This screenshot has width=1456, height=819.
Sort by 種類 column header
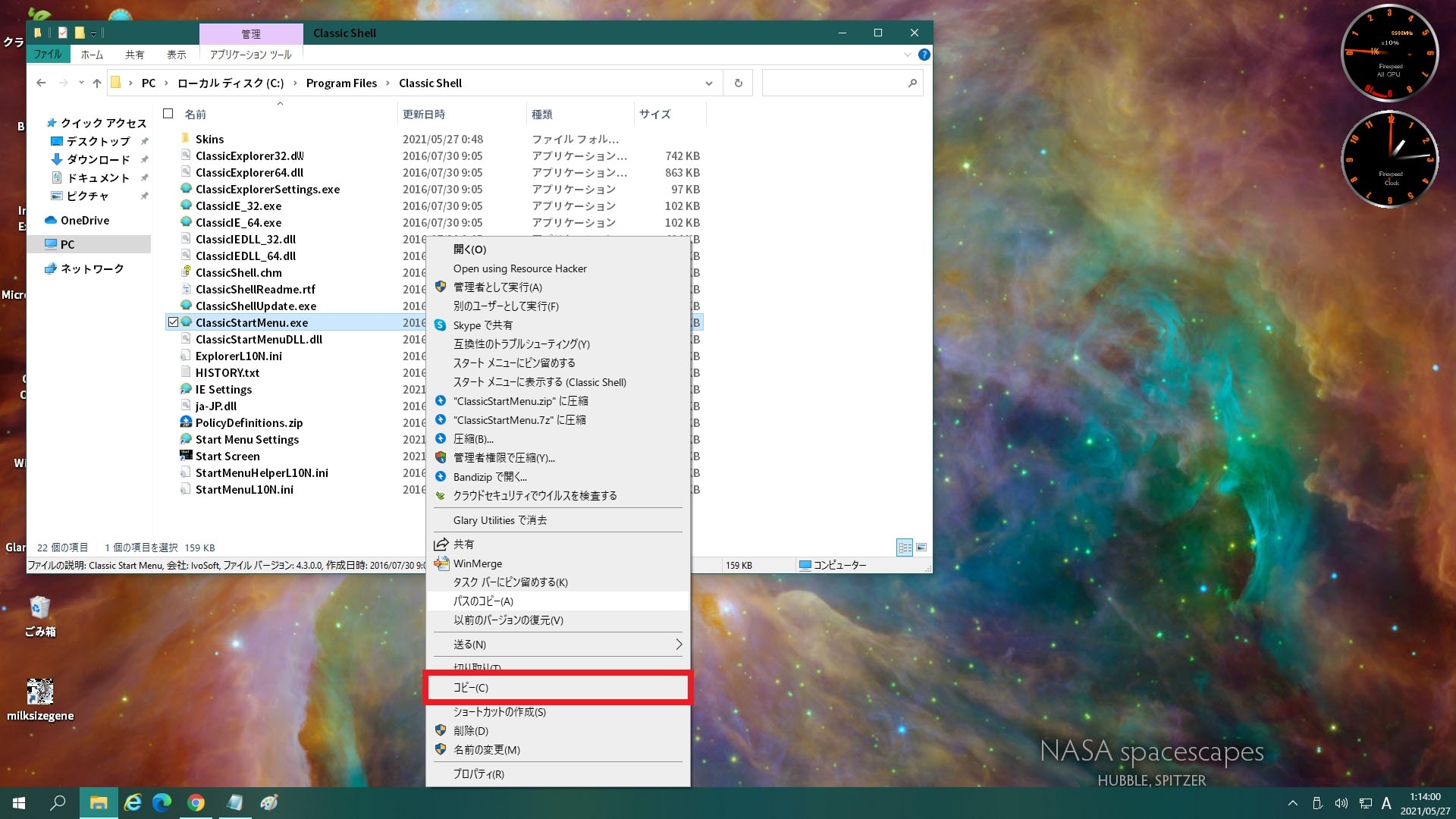click(x=580, y=114)
